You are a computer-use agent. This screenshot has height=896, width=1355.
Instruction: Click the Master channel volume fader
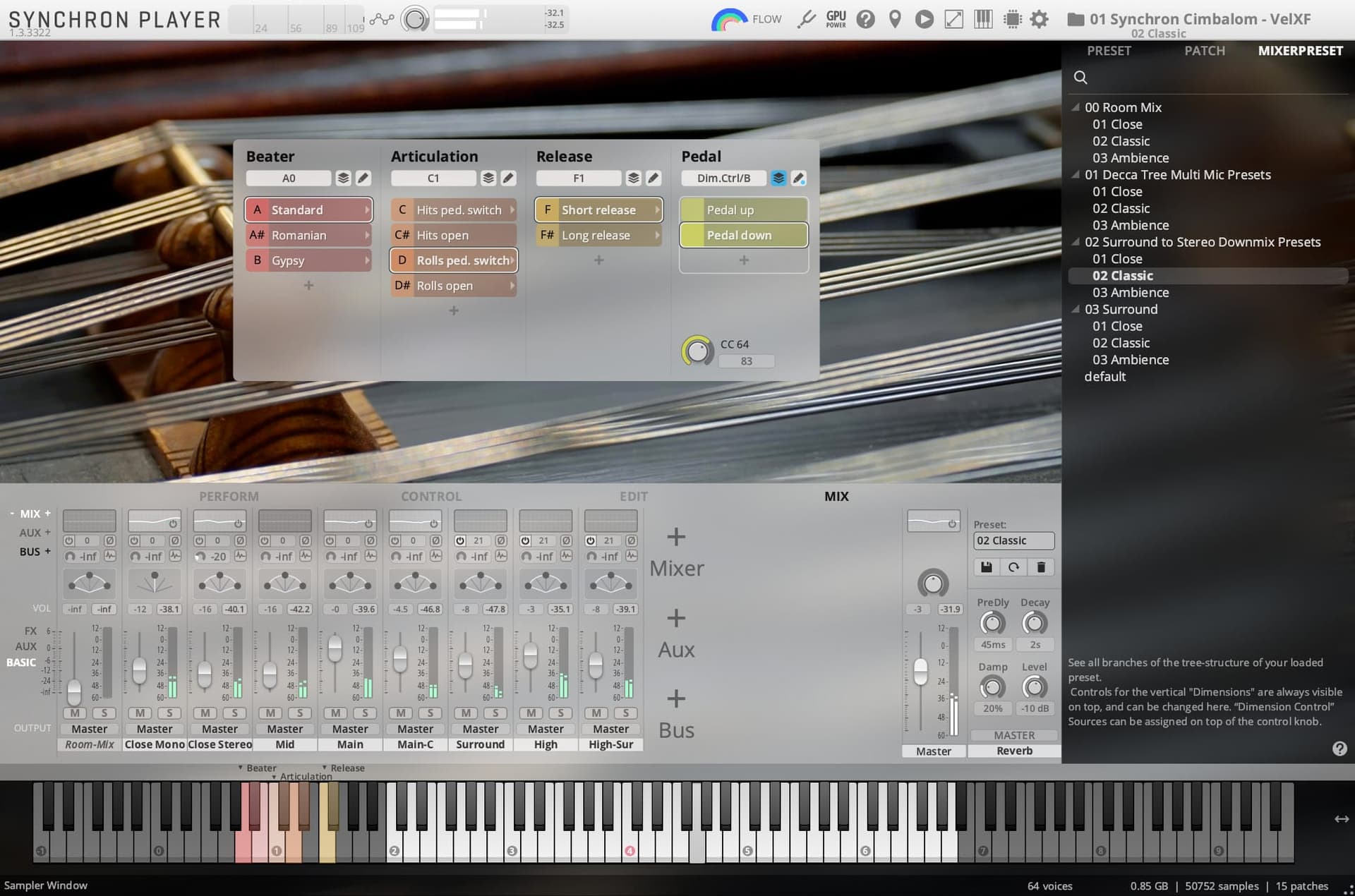(920, 671)
